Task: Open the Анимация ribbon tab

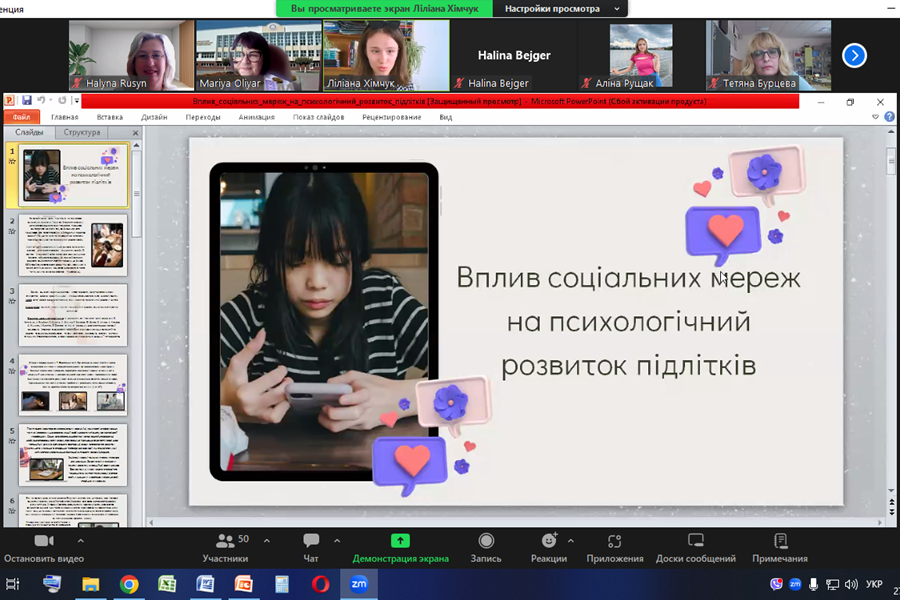Action: point(256,117)
